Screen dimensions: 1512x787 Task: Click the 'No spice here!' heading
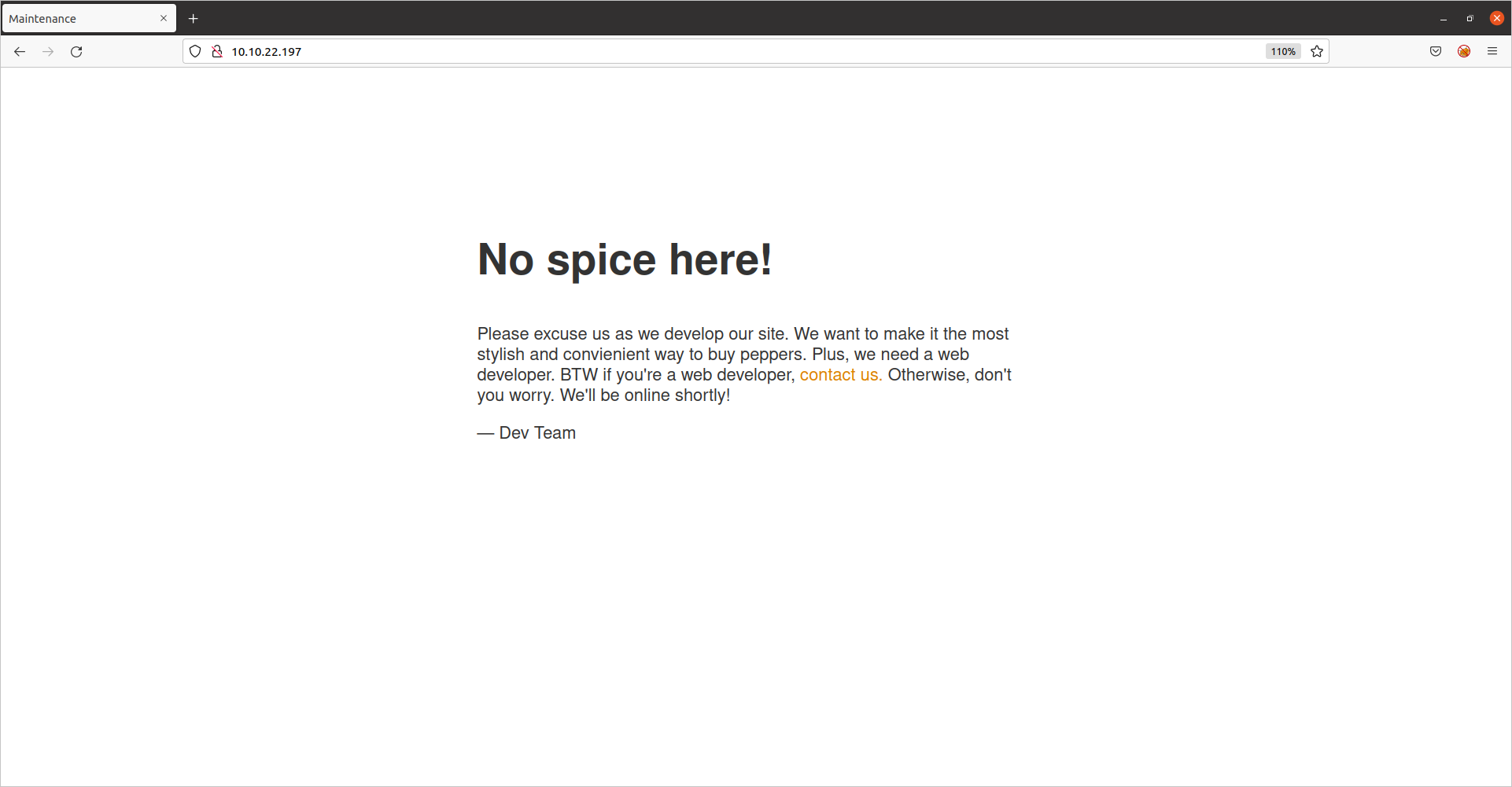tap(625, 259)
